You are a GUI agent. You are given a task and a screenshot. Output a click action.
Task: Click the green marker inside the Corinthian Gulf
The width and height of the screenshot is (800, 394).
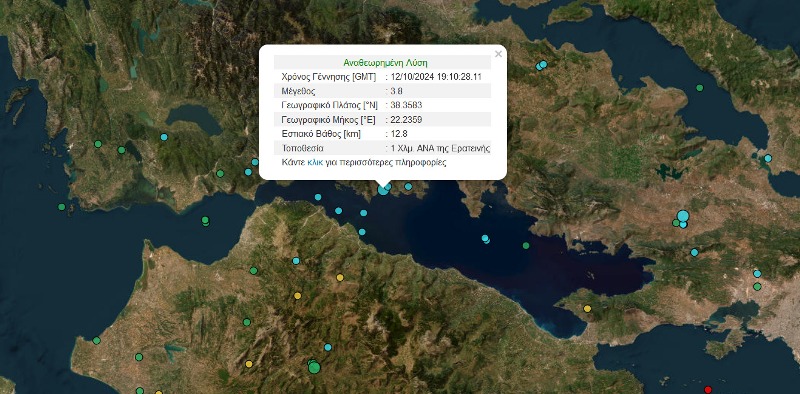coord(526,245)
